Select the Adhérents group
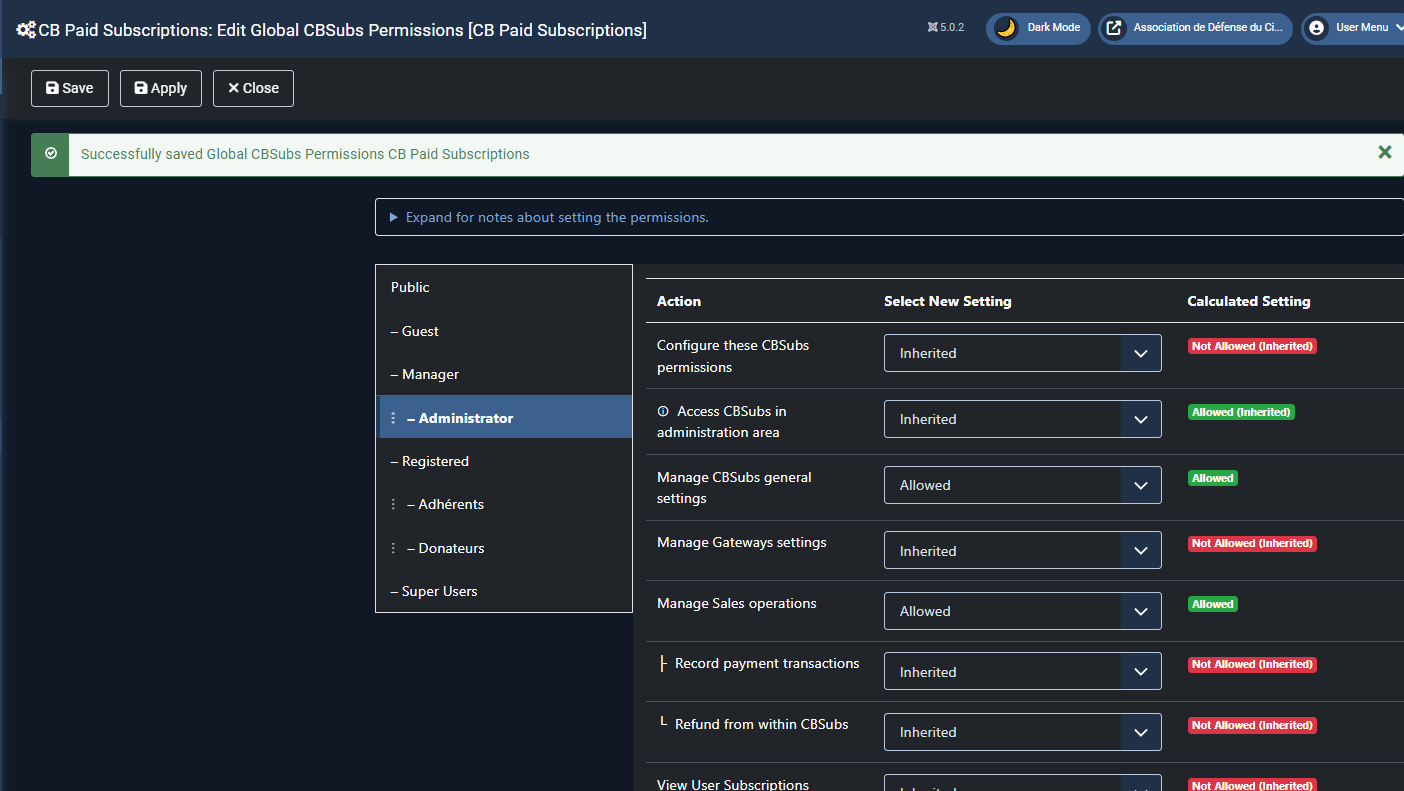Image resolution: width=1404 pixels, height=791 pixels. coord(504,504)
